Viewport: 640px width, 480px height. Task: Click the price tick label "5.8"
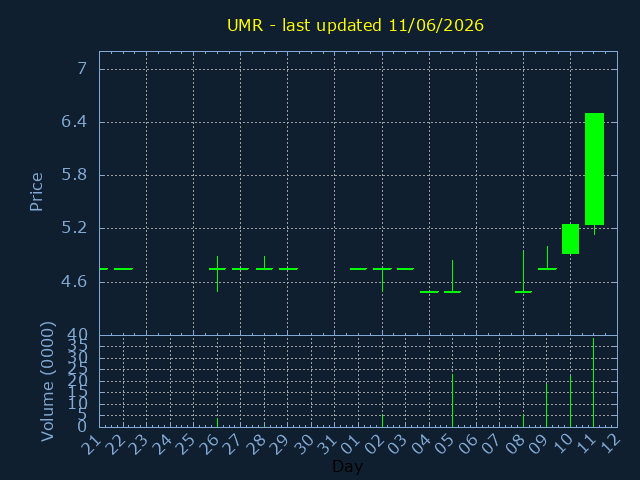tap(74, 175)
